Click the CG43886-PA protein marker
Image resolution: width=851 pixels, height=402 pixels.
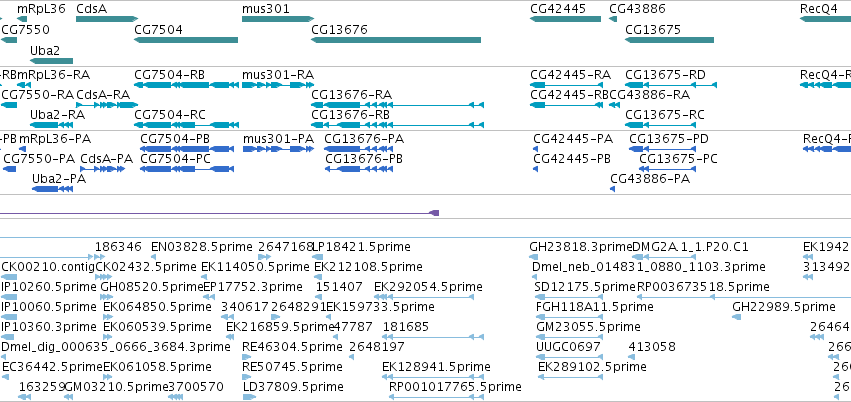click(x=613, y=189)
